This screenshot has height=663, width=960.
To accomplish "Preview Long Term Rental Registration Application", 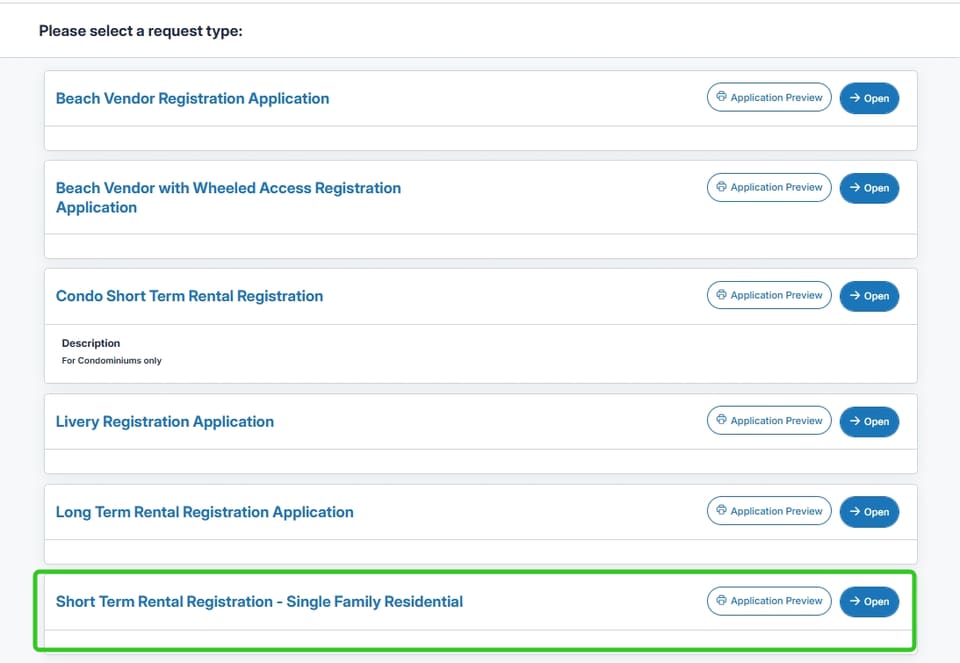I will 769,511.
